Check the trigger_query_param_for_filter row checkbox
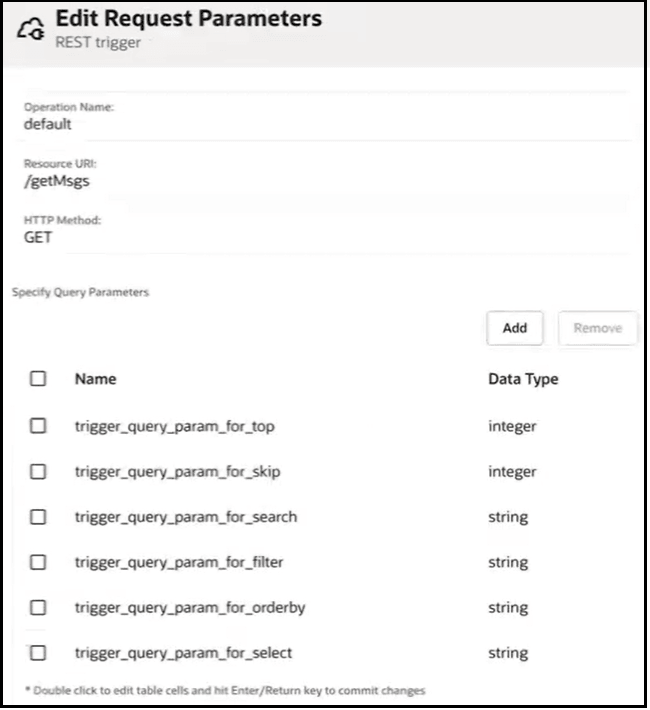The width and height of the screenshot is (650, 710). 38,562
